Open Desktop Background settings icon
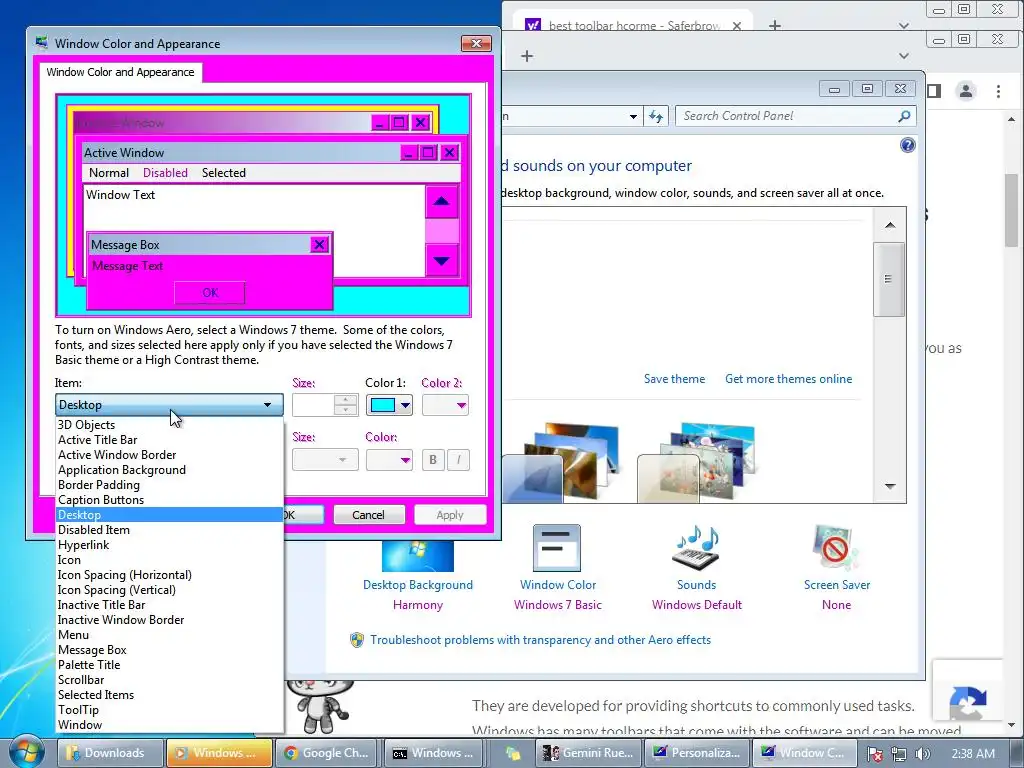Screen dimensions: 1024x768 point(418,554)
